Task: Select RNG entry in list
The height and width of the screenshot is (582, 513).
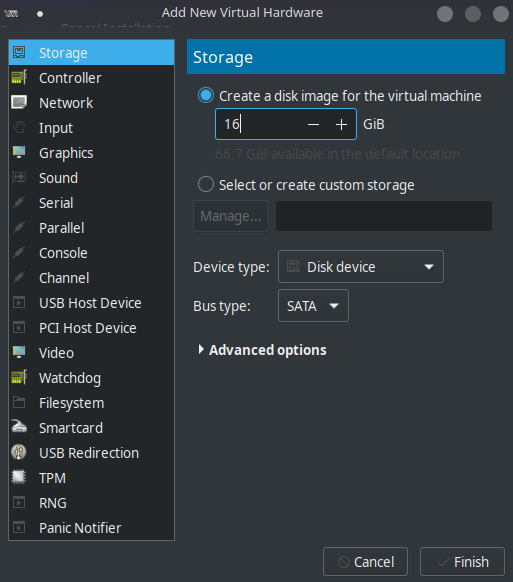Action: click(91, 503)
